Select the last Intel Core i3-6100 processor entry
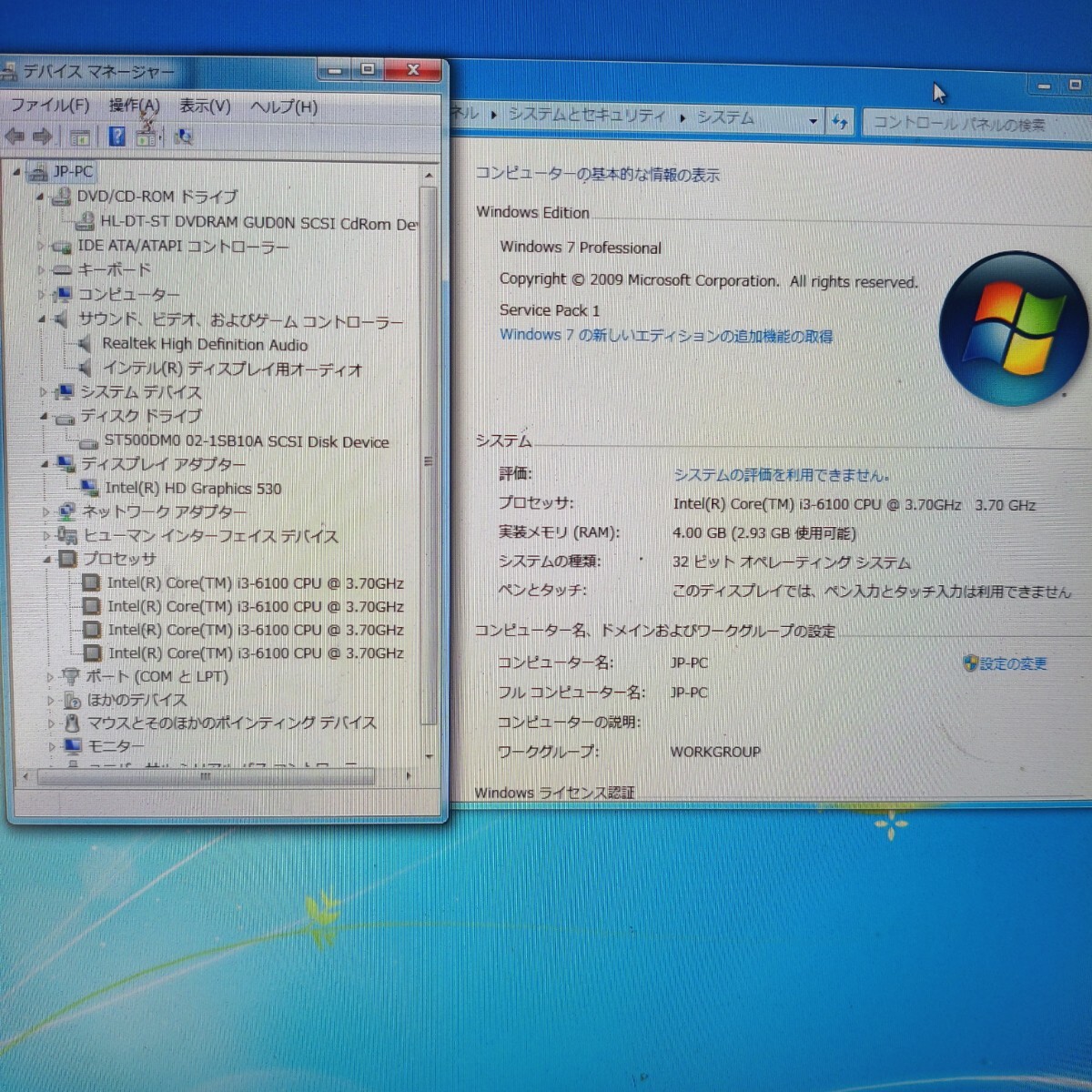 point(256,653)
